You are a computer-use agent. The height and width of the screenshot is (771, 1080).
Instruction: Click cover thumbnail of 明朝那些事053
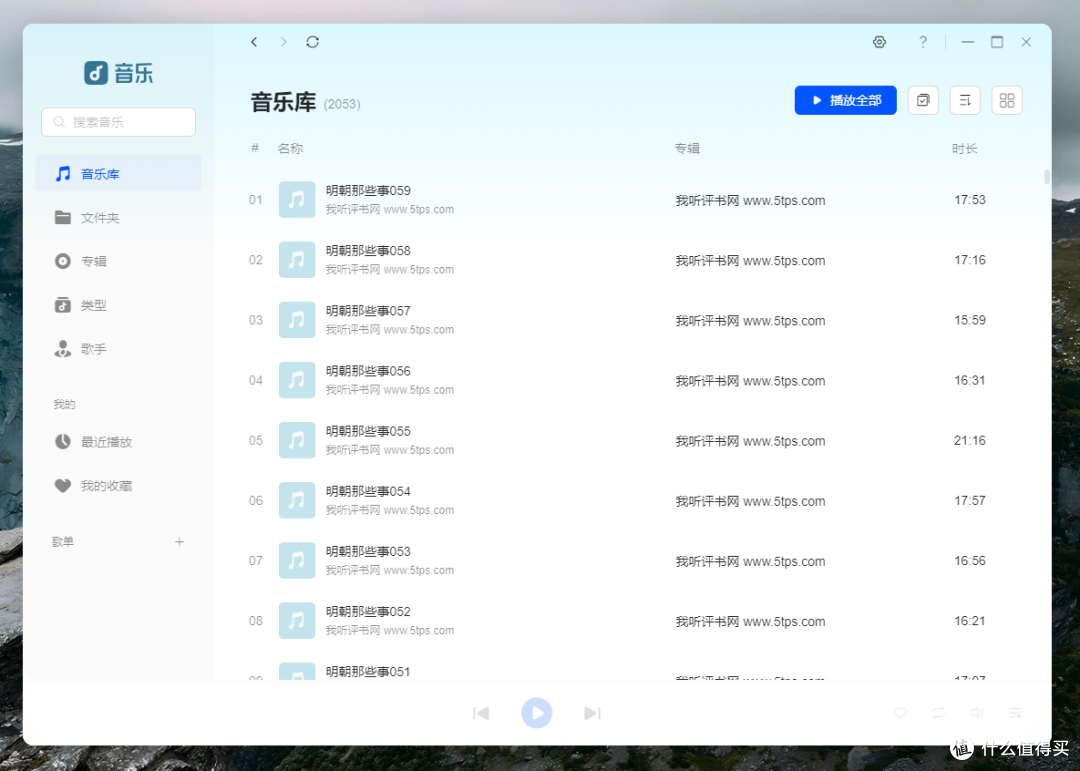coord(297,561)
